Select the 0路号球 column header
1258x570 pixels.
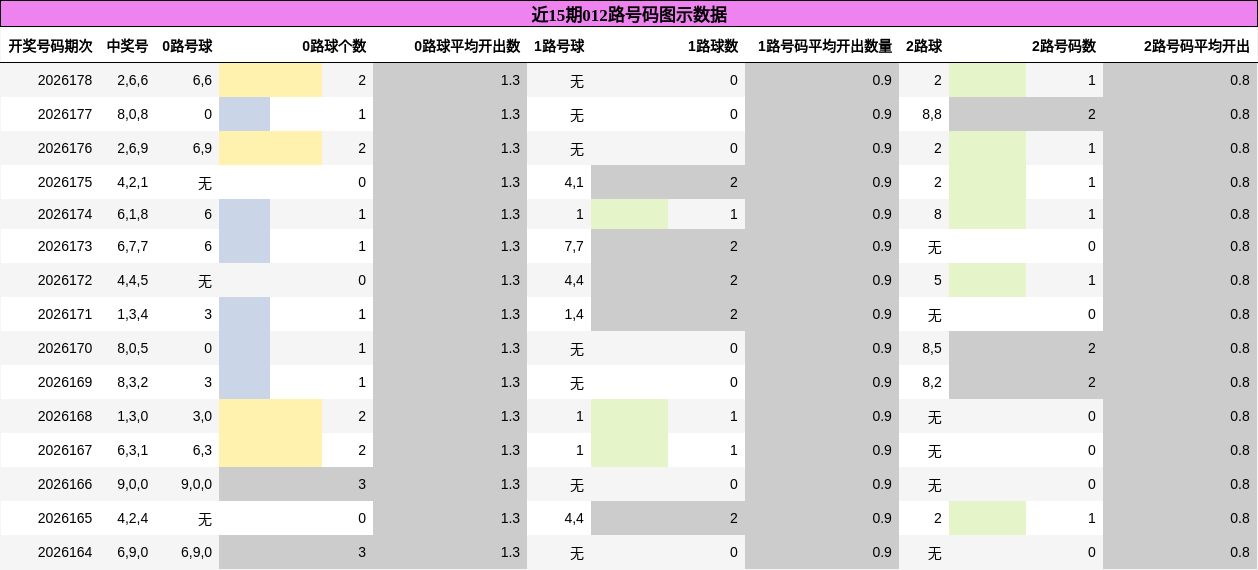(x=187, y=46)
